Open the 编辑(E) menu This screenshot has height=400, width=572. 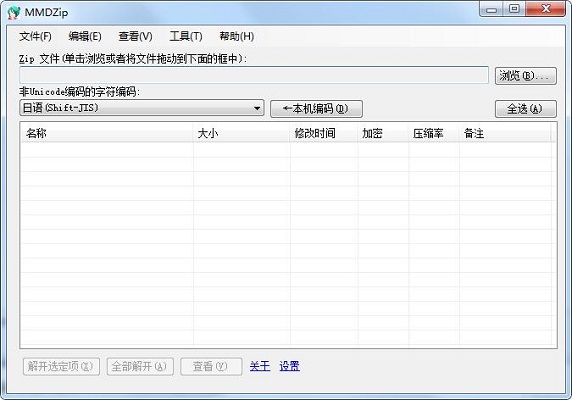tap(85, 36)
